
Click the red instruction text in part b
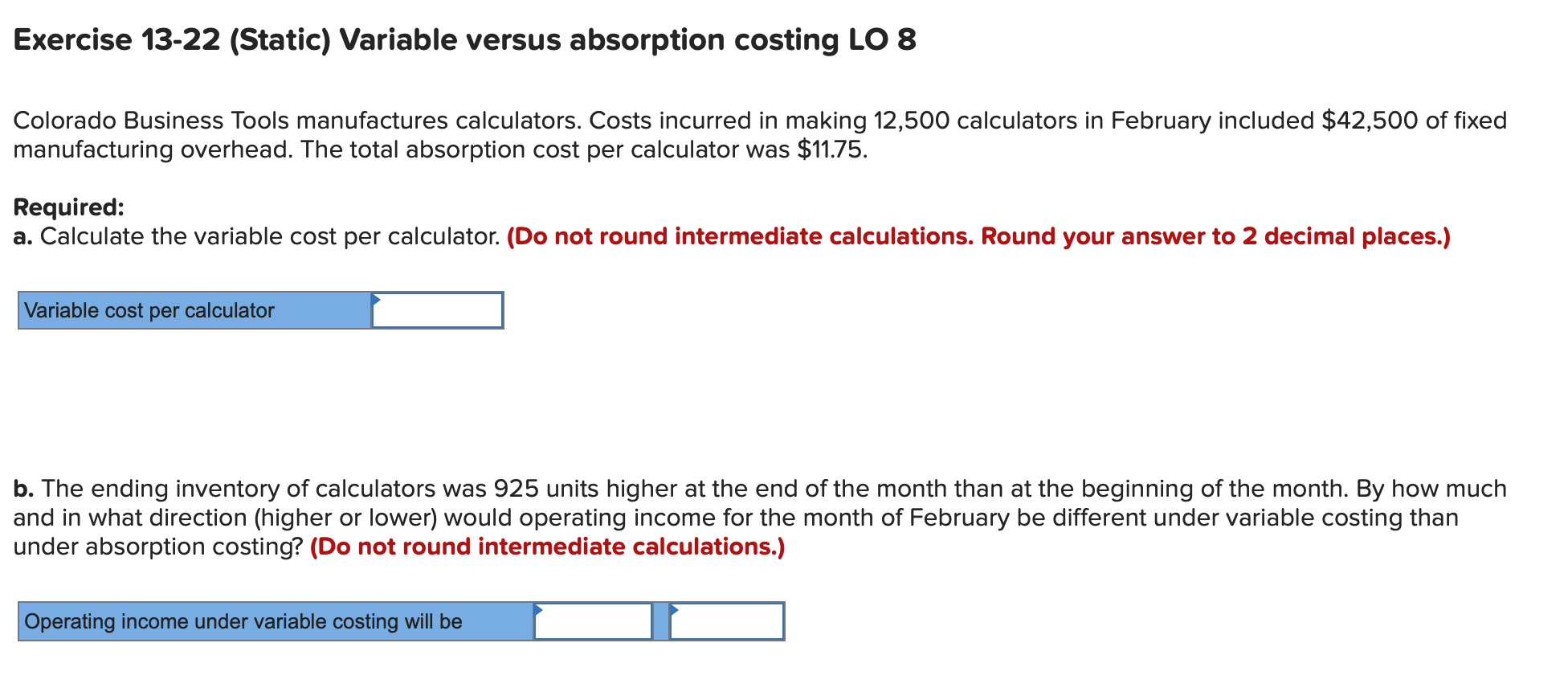coord(546,547)
